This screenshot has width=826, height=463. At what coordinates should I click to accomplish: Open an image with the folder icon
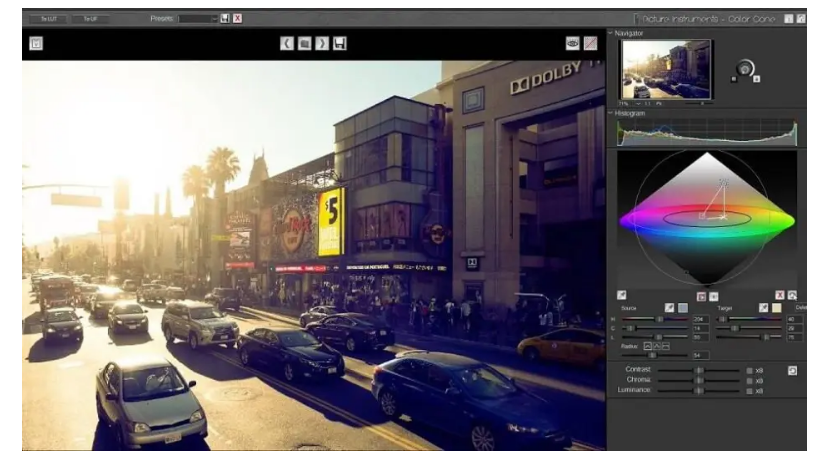click(x=304, y=43)
